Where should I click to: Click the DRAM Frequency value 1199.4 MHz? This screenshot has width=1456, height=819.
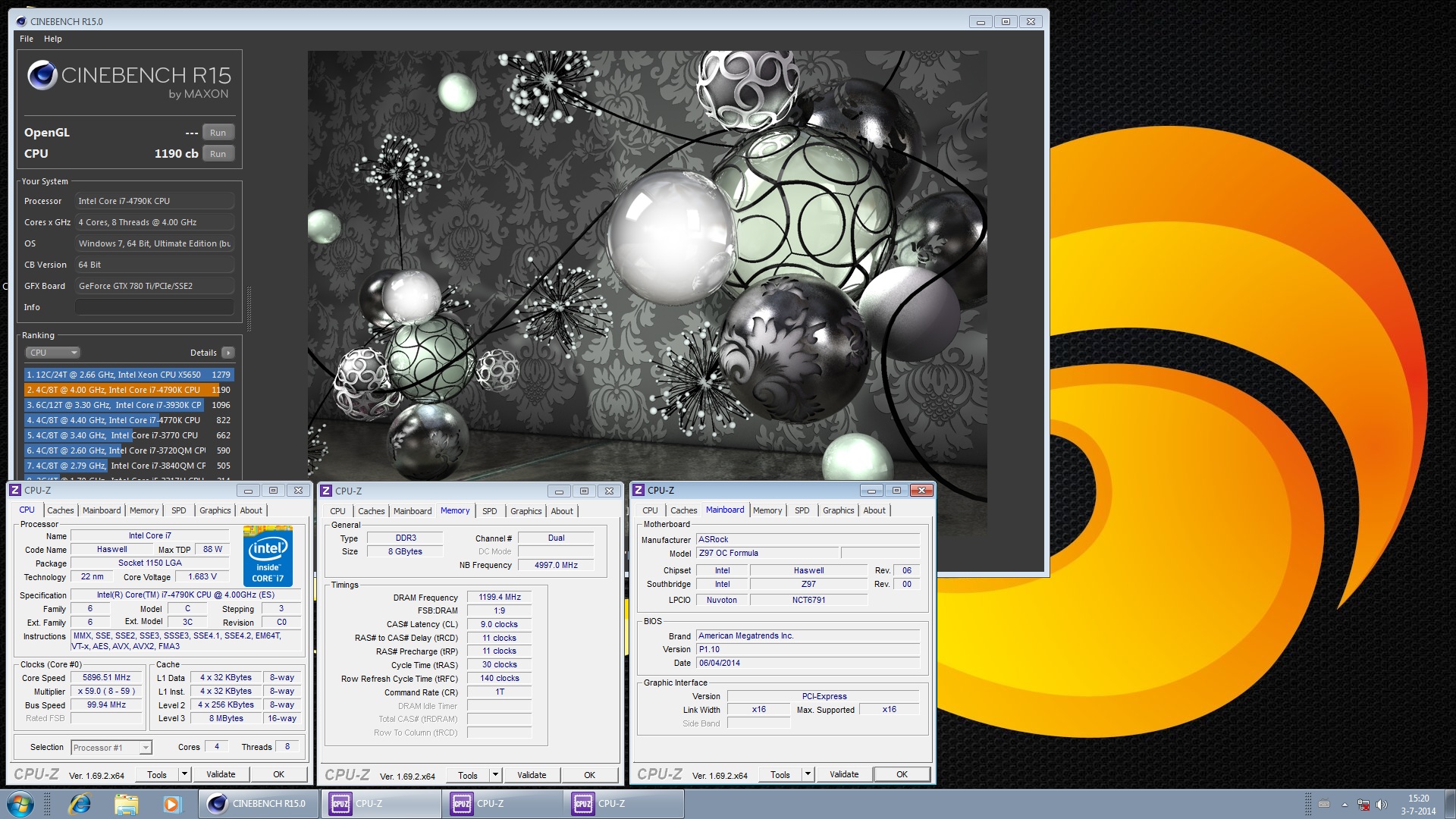pos(500,598)
